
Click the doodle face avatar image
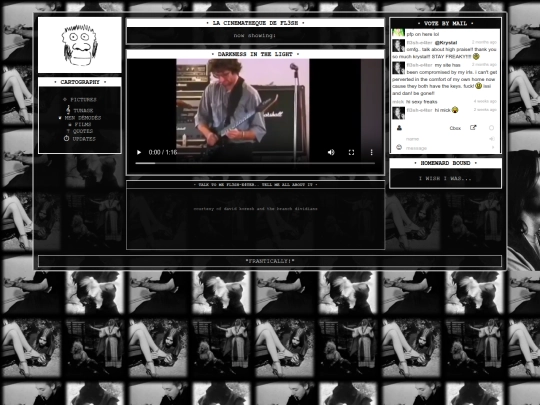(80, 45)
